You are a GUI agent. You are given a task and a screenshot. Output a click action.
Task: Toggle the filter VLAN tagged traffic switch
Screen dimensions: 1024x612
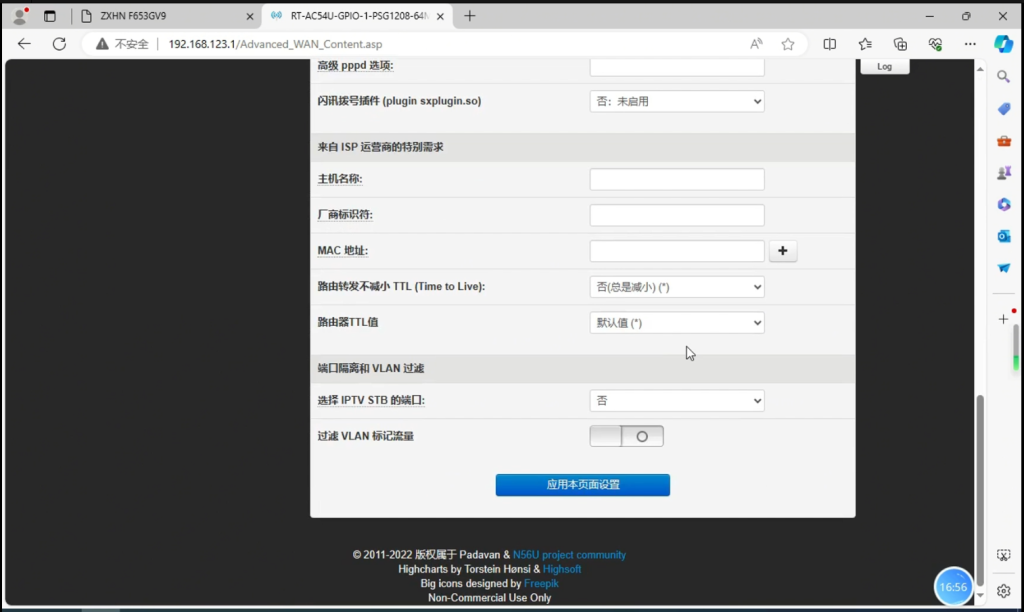(x=627, y=436)
